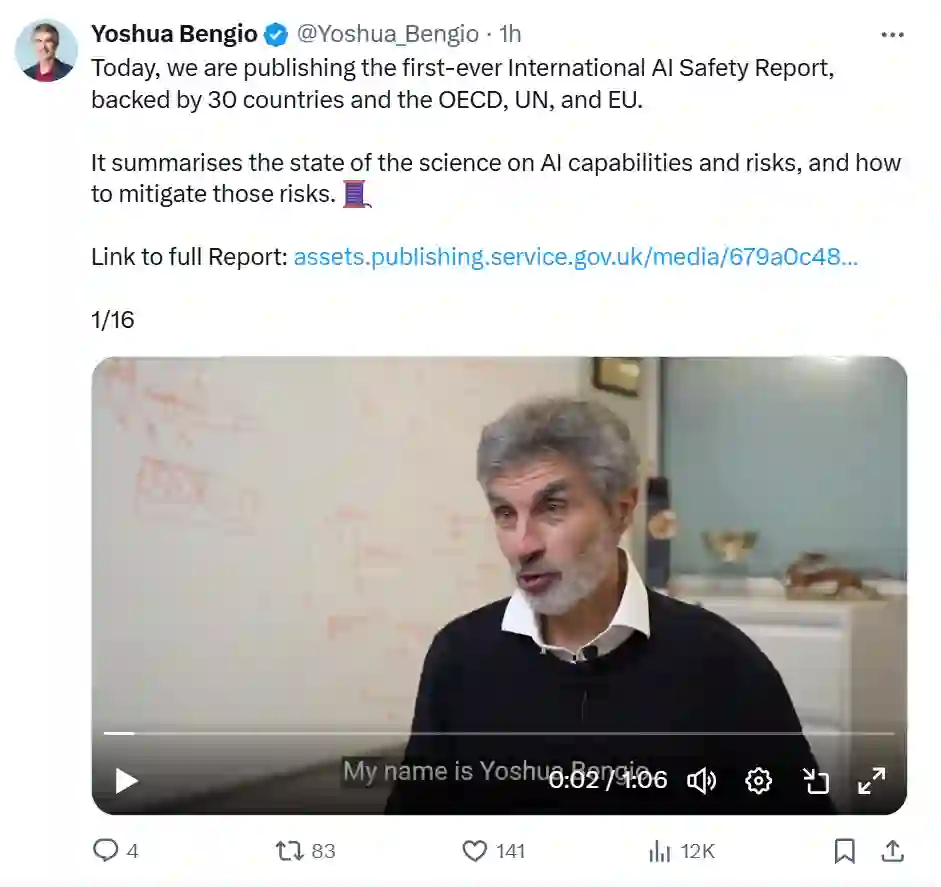The image size is (941, 887).
Task: Open the assets.publishing.service.gov.uk report link
Action: pos(575,257)
